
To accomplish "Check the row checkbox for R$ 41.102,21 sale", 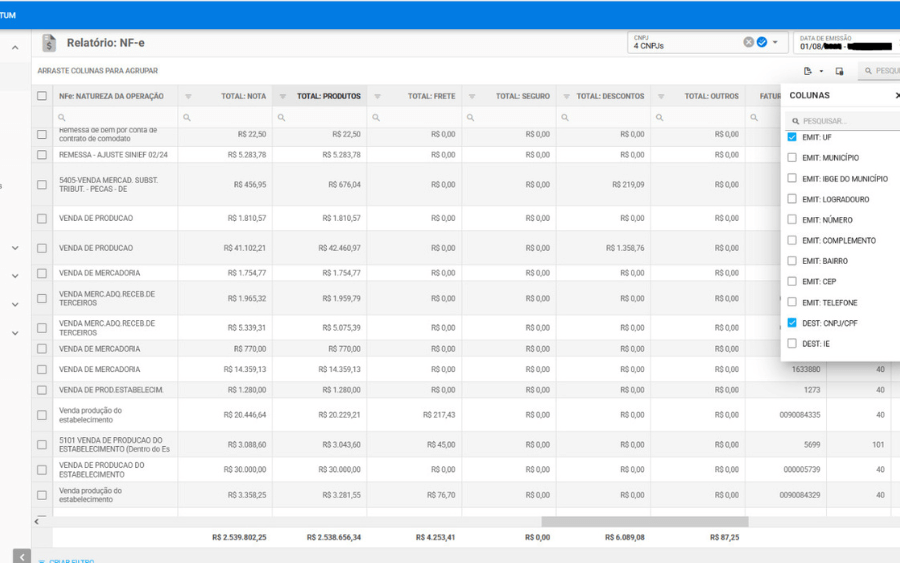I will 42,249.
